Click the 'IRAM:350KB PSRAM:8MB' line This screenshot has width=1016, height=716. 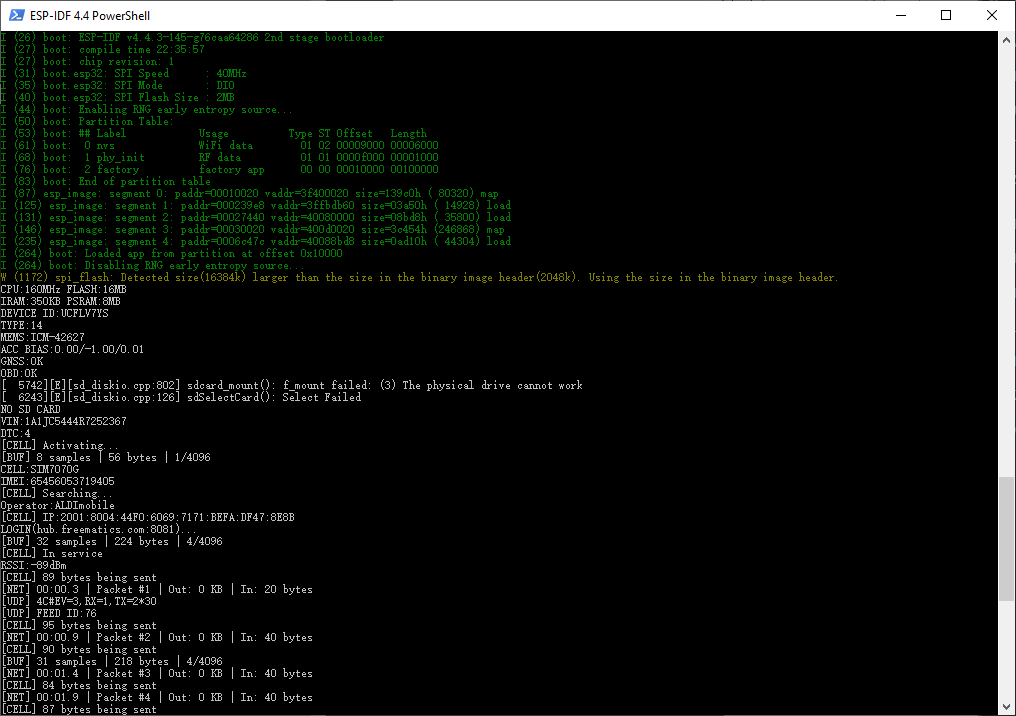(60, 301)
